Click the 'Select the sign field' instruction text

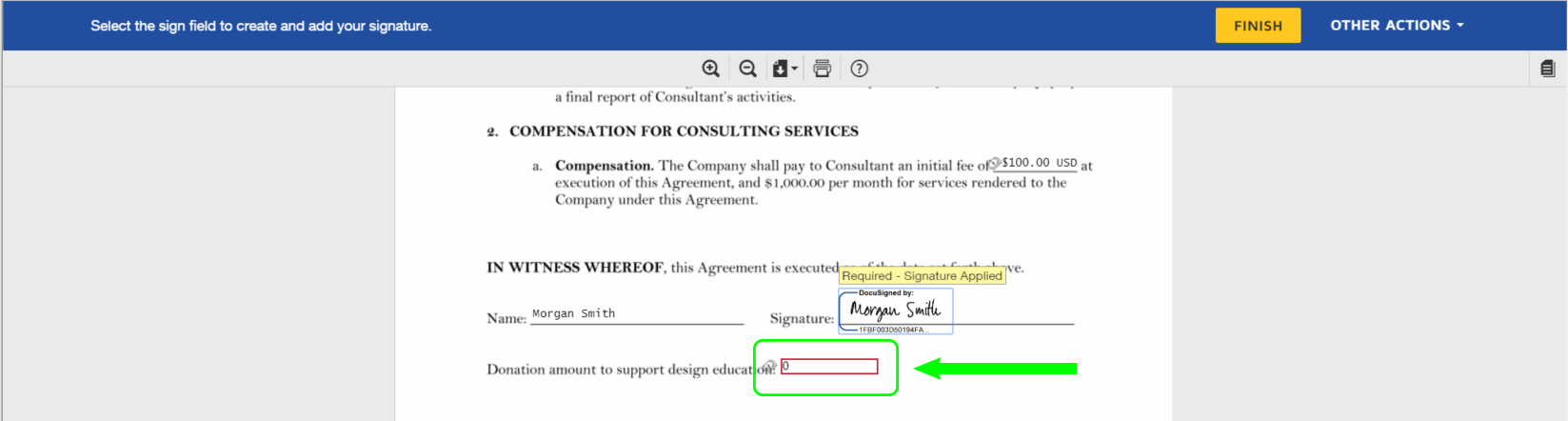pyautogui.click(x=261, y=26)
